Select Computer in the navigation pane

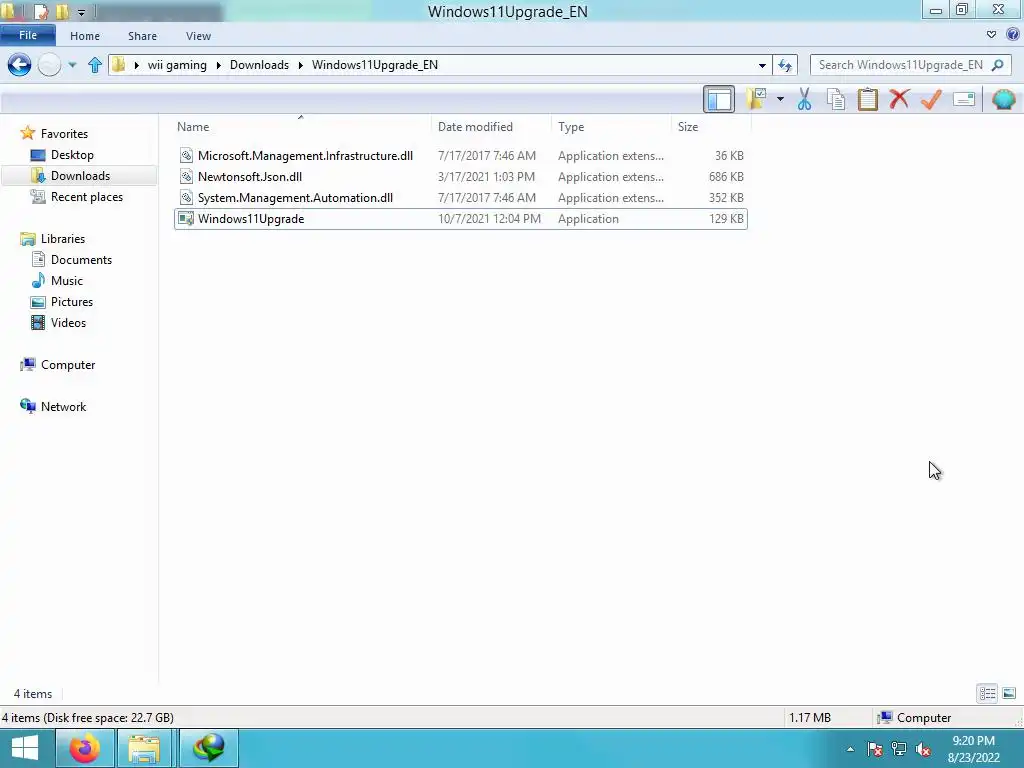[68, 364]
